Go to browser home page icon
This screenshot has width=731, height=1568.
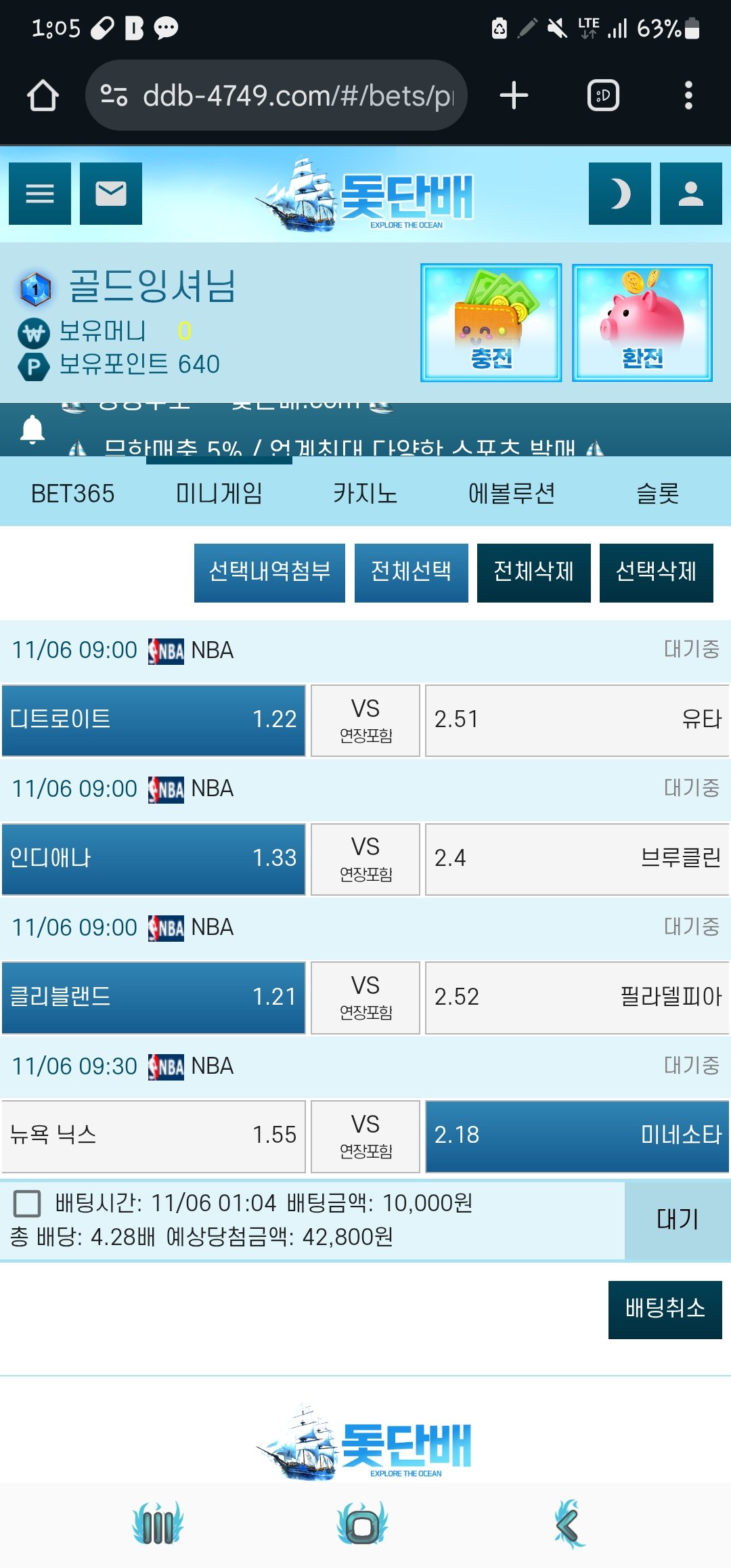[43, 95]
